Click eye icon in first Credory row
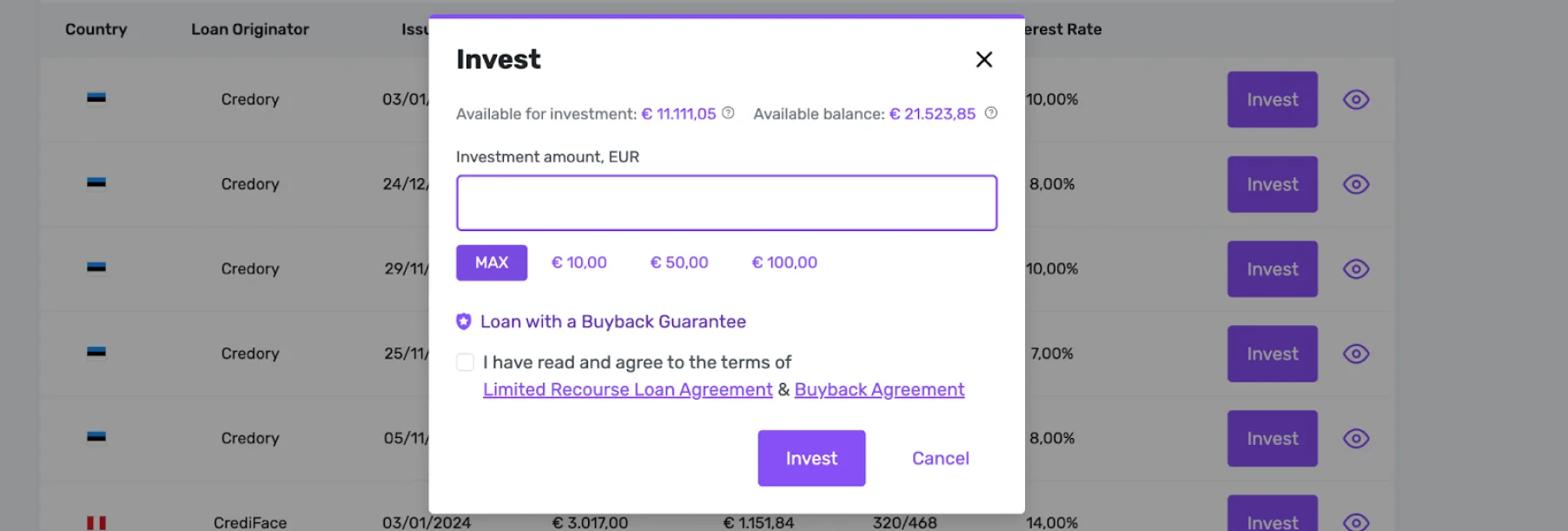Image resolution: width=1568 pixels, height=531 pixels. (x=1355, y=100)
